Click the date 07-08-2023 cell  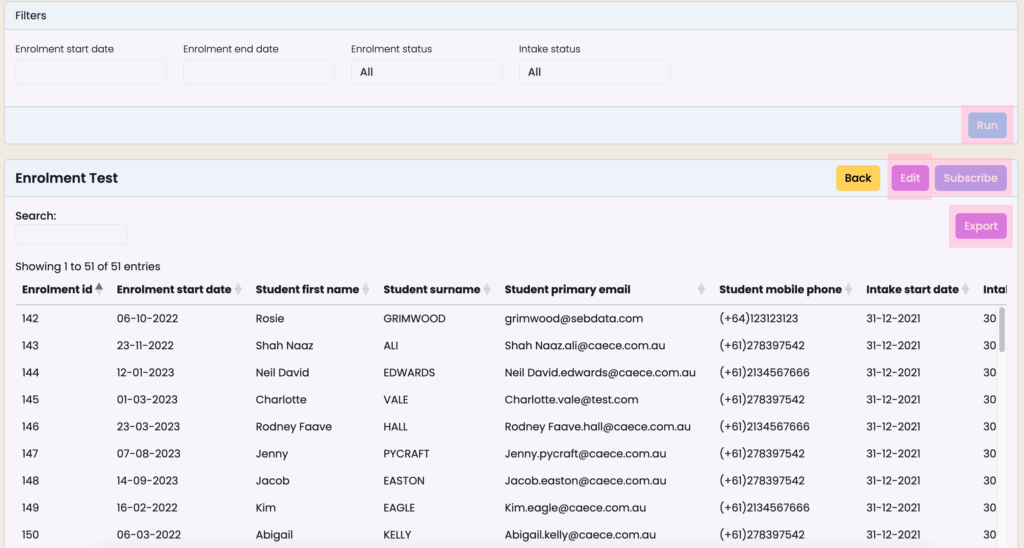(x=149, y=453)
